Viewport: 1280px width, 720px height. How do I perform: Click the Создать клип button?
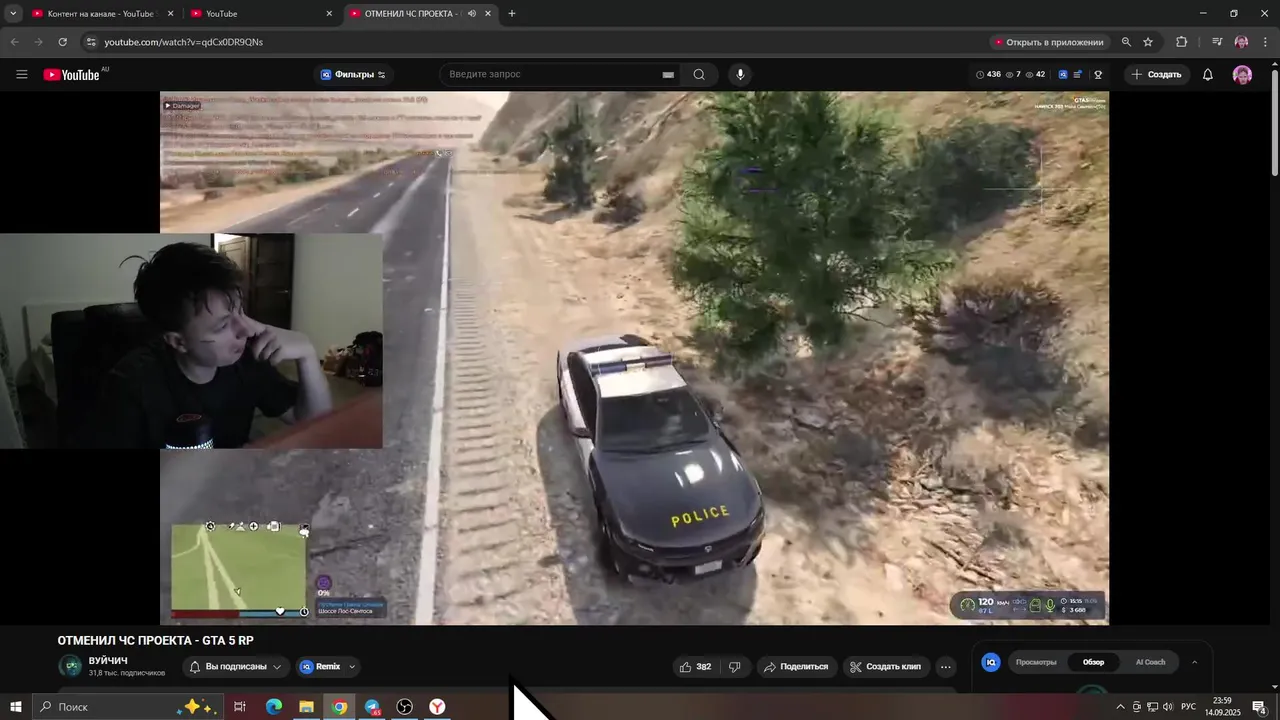tap(886, 666)
